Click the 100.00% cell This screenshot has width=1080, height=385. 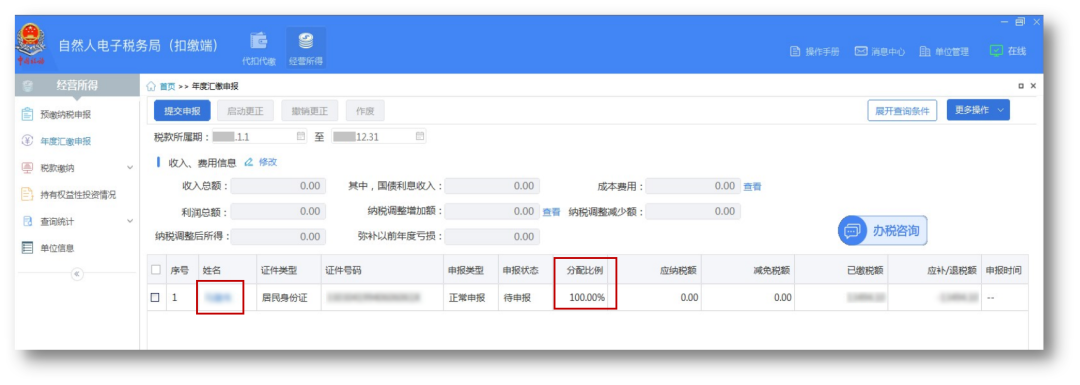(587, 298)
